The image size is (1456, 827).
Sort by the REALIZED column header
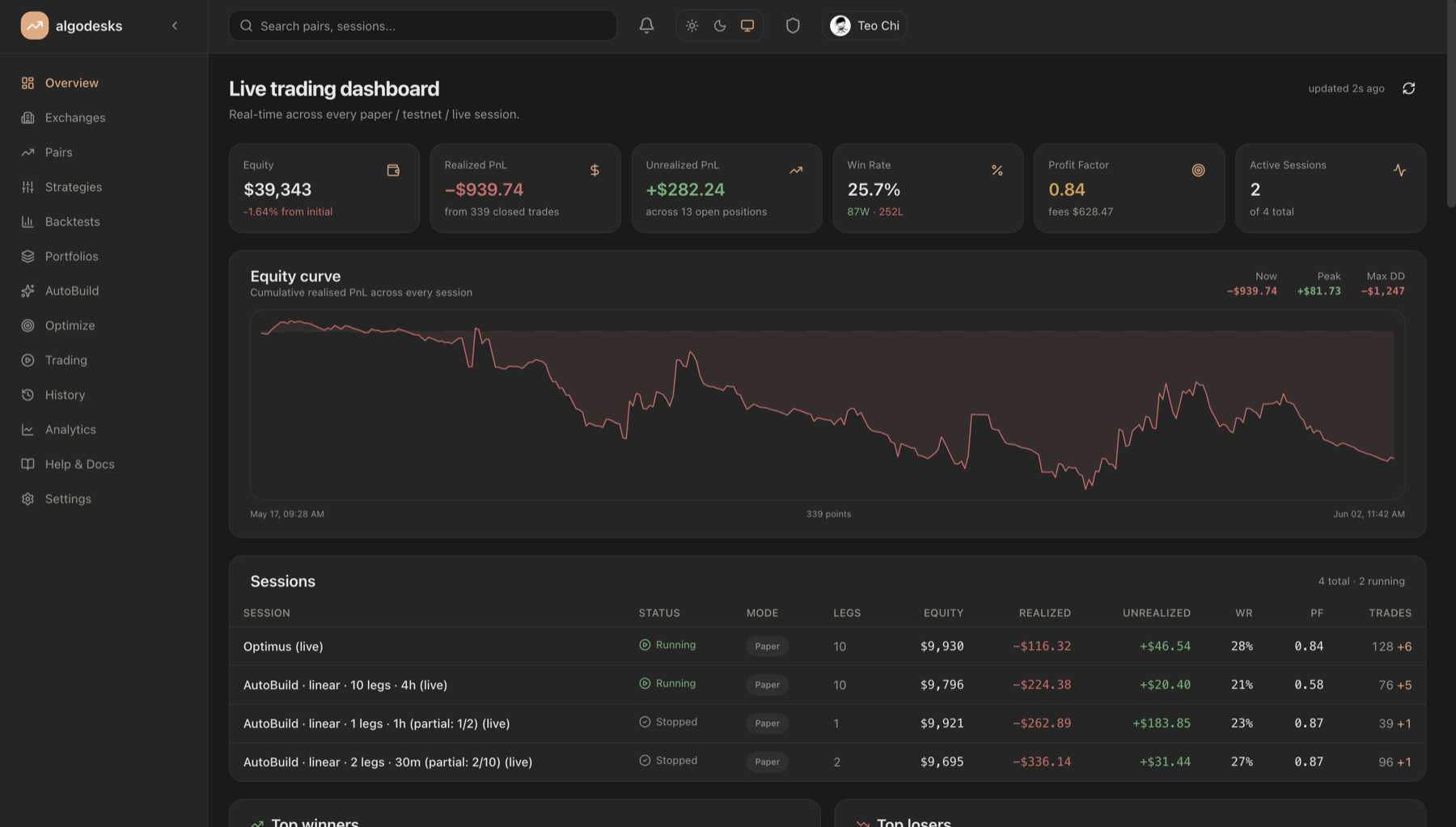click(x=1044, y=613)
